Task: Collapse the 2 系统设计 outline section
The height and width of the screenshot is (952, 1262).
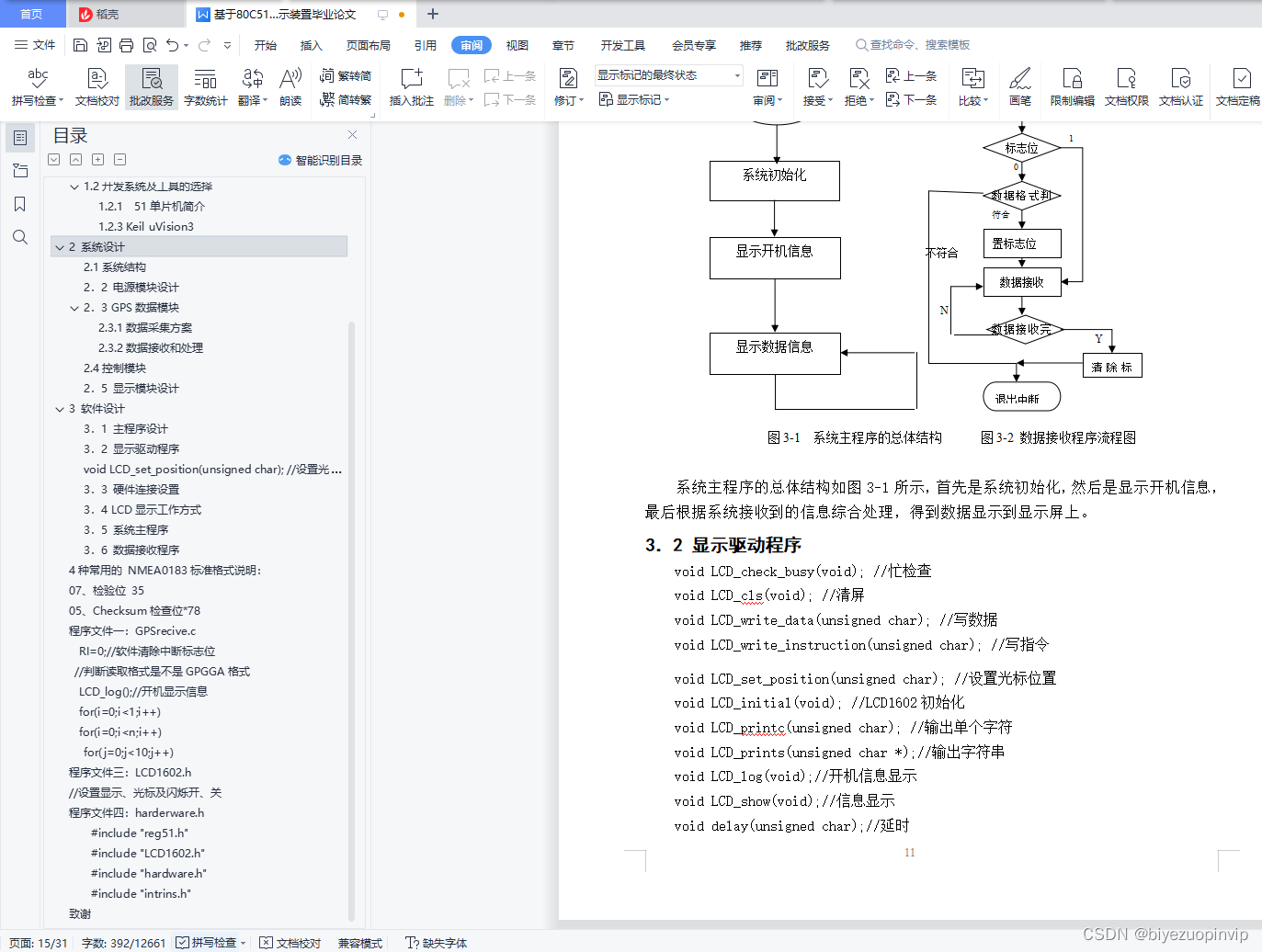Action: pos(60,247)
